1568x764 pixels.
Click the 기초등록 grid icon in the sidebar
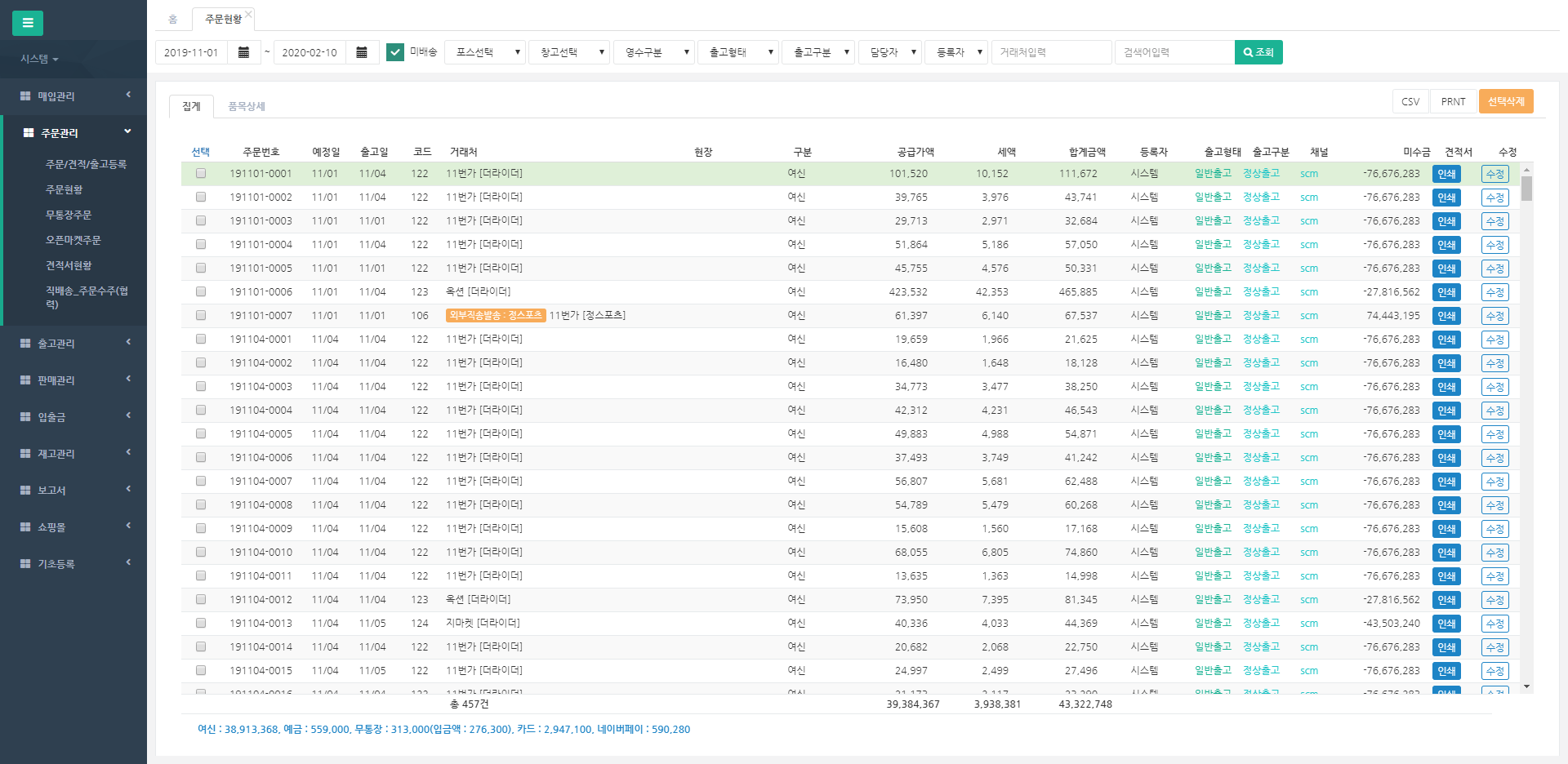25,564
